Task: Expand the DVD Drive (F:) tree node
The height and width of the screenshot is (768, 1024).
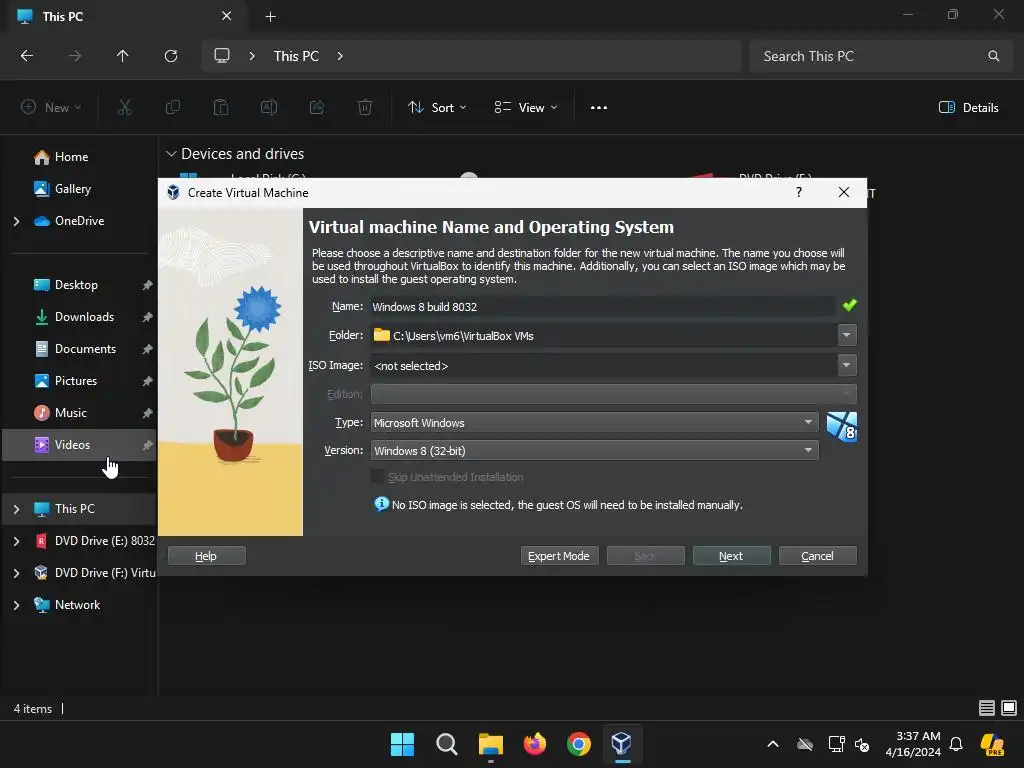Action: click(16, 573)
